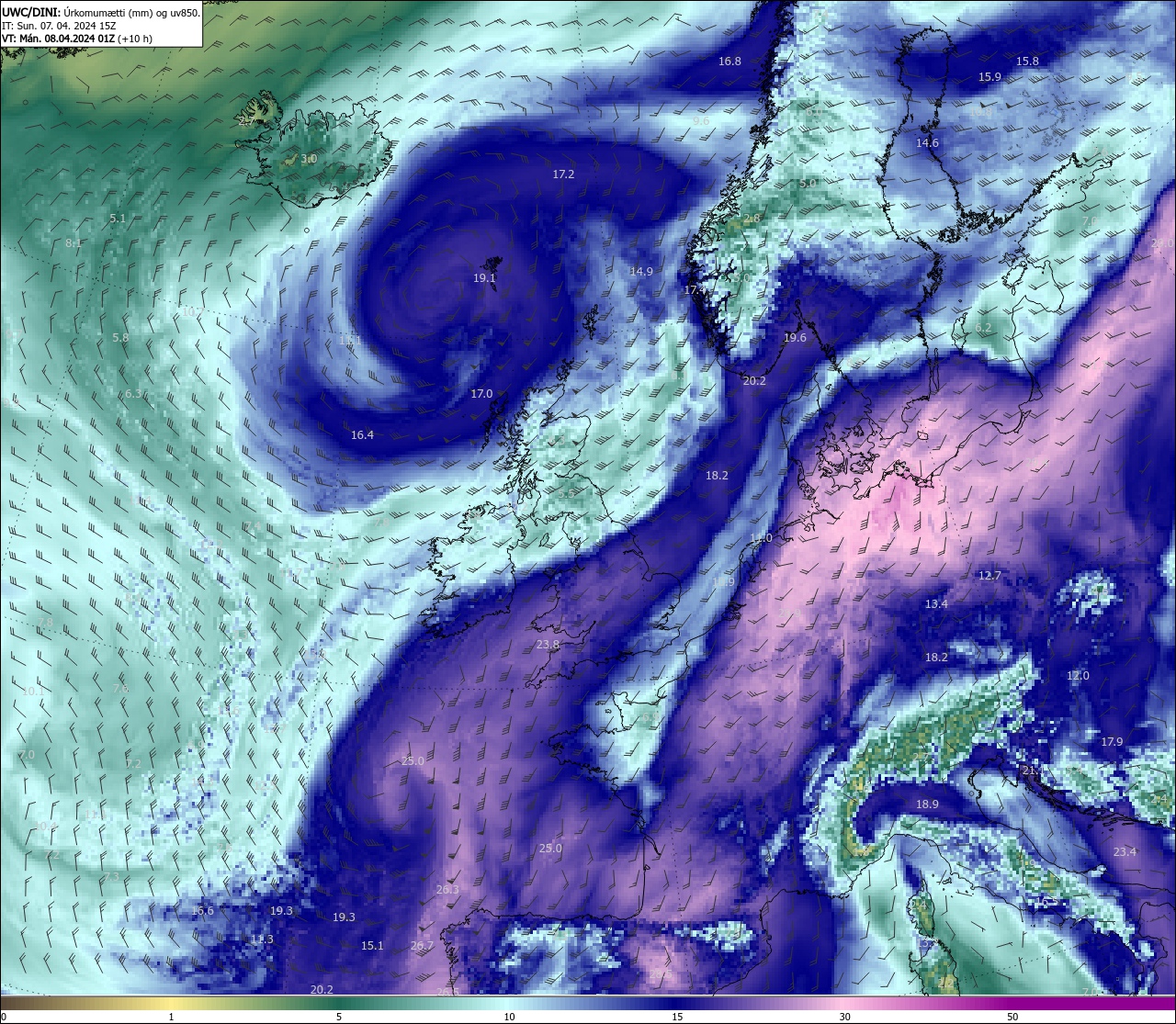
Task: Click the 50 tick on the color scale
Action: [1012, 1017]
